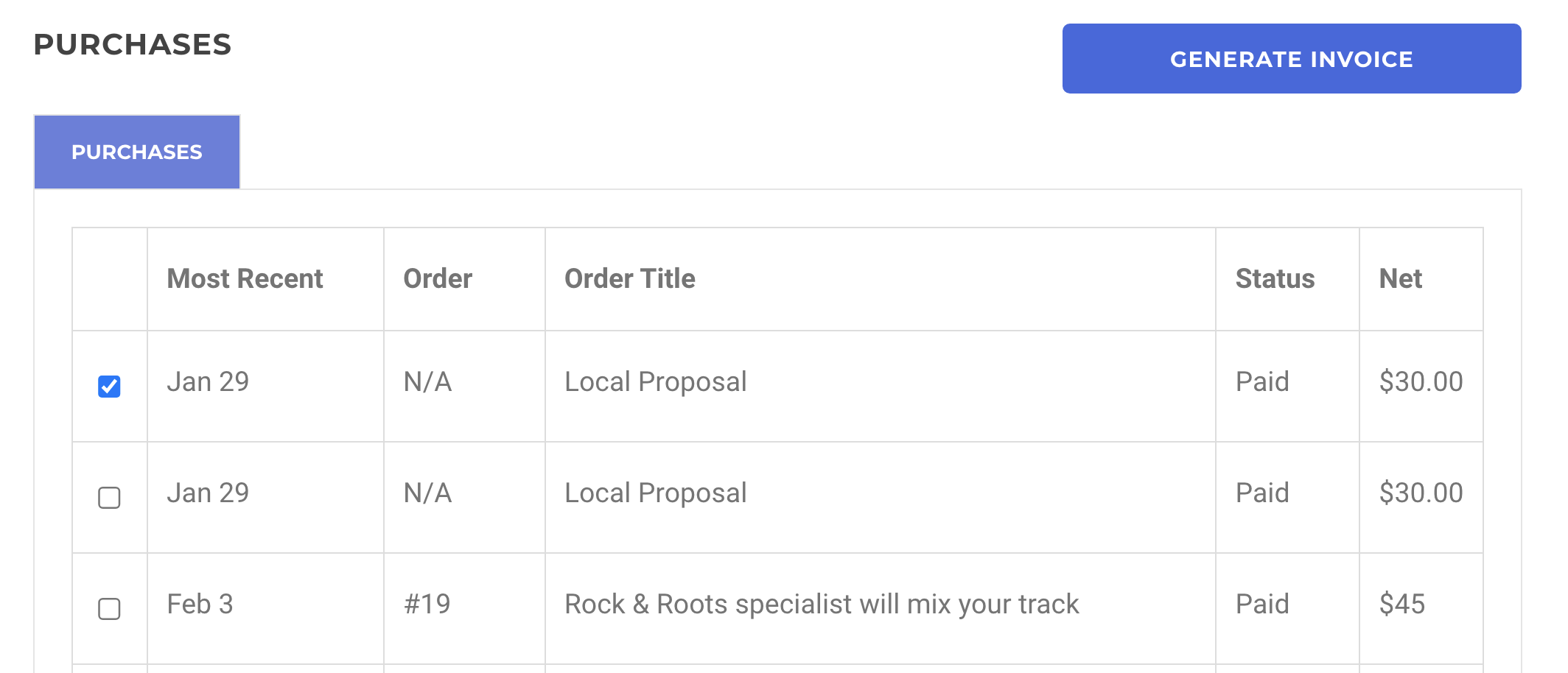
Task: Click the Order column header
Action: coord(438,278)
